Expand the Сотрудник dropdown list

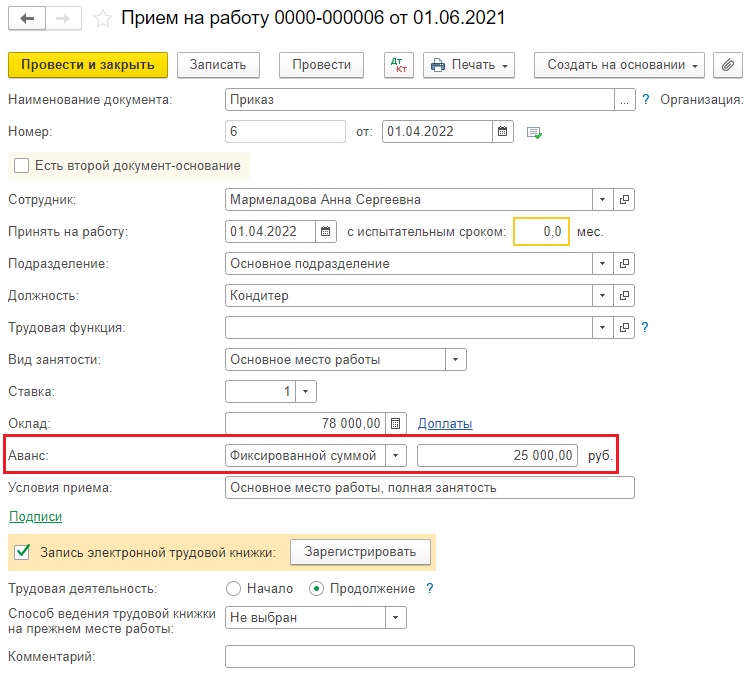(603, 199)
